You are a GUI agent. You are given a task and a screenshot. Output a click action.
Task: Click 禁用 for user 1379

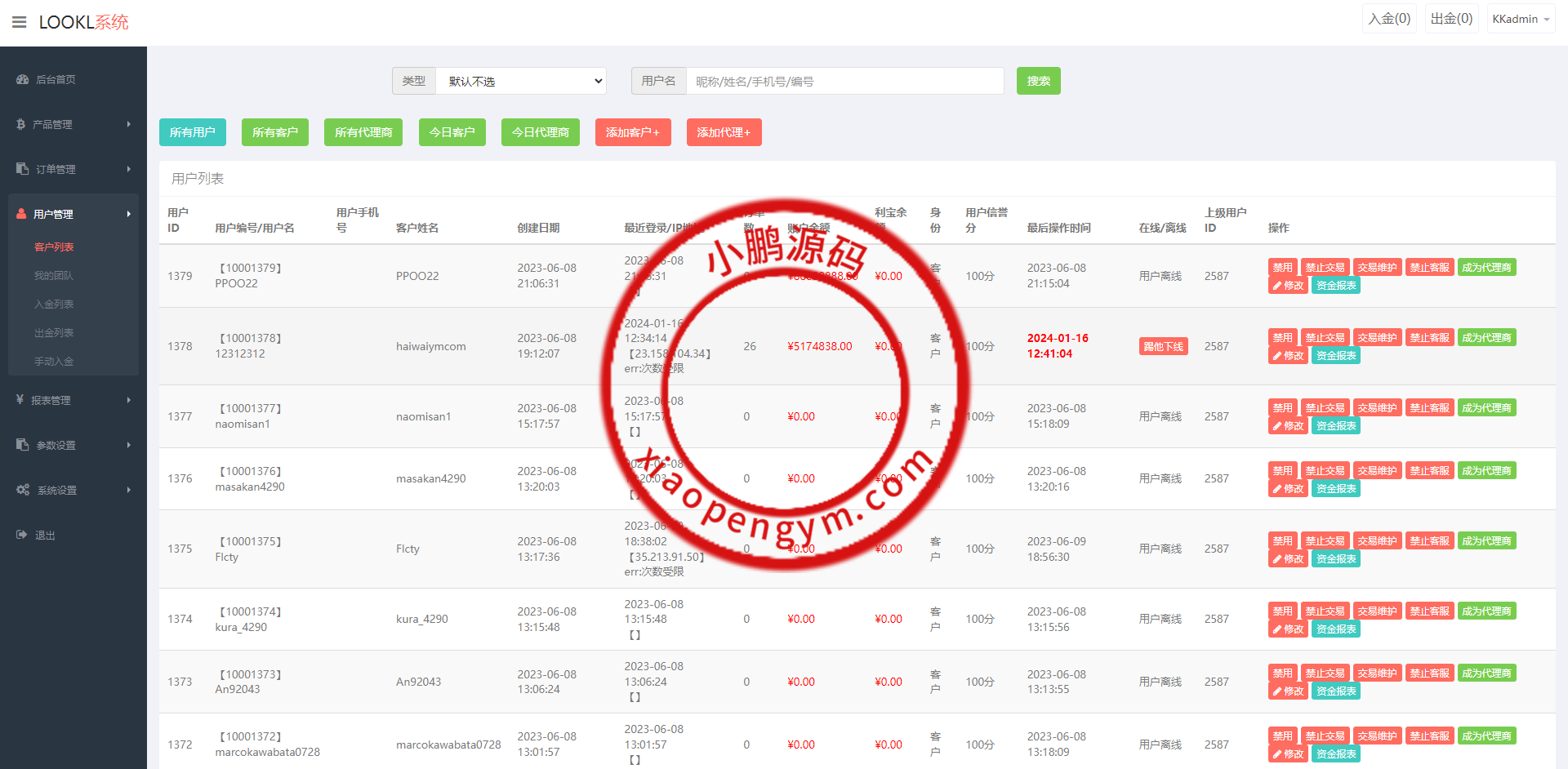(x=1282, y=268)
